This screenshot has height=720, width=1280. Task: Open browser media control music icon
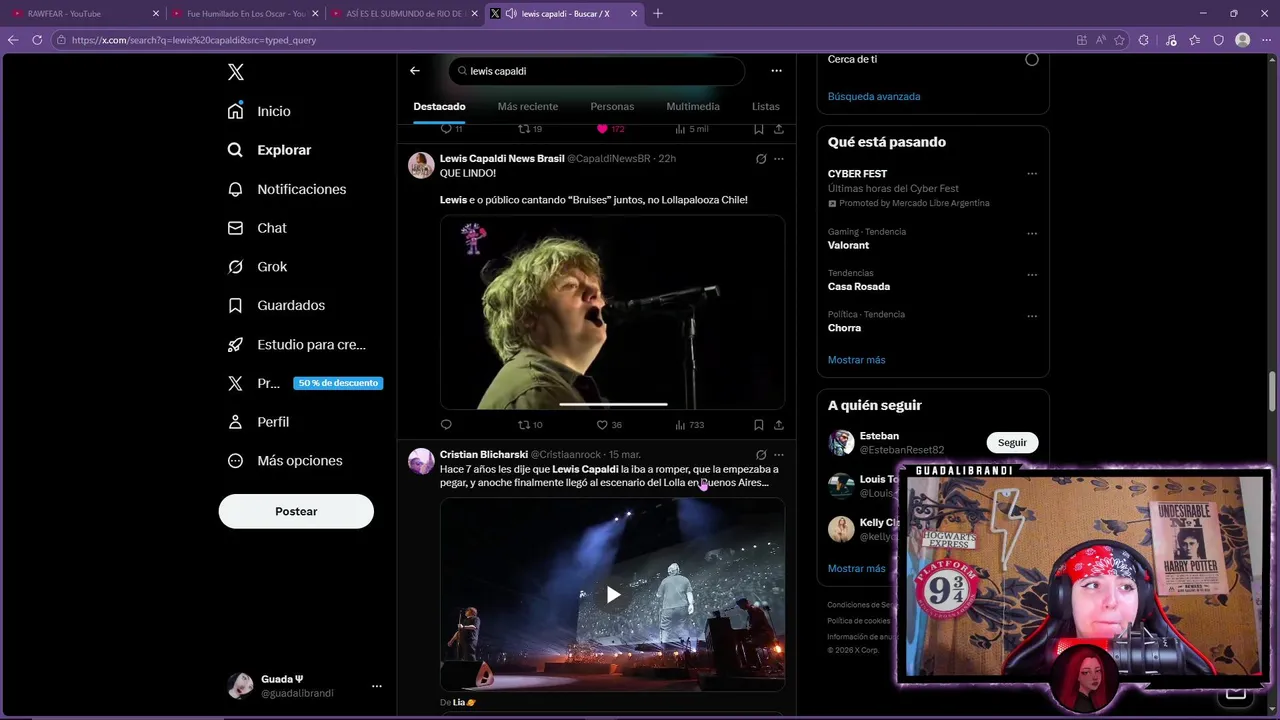[1171, 40]
